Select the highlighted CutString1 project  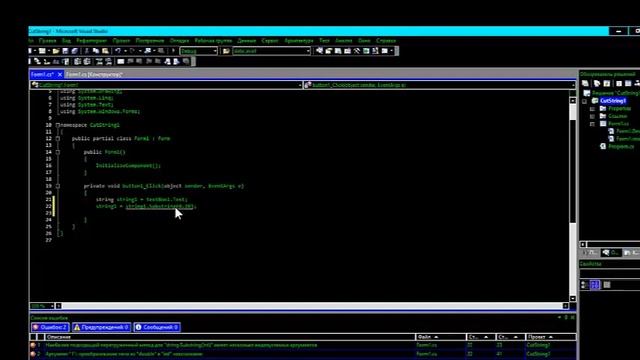[x=613, y=101]
